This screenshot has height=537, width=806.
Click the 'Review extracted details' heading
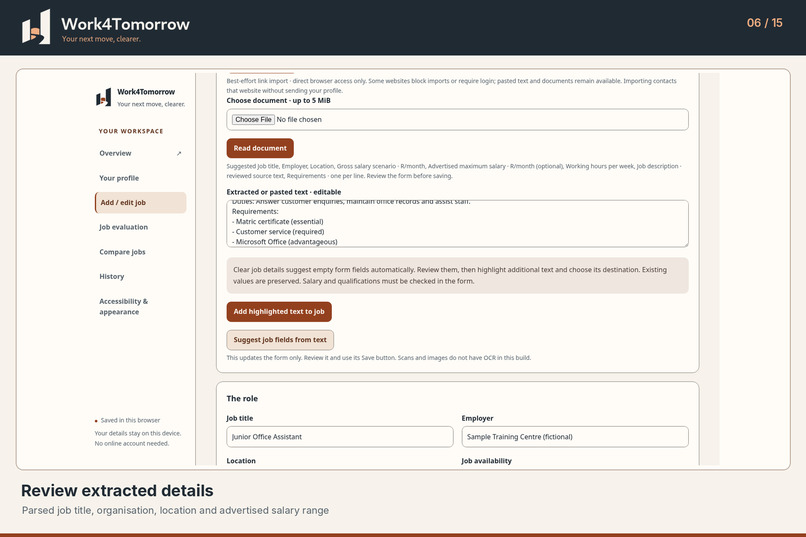point(117,490)
